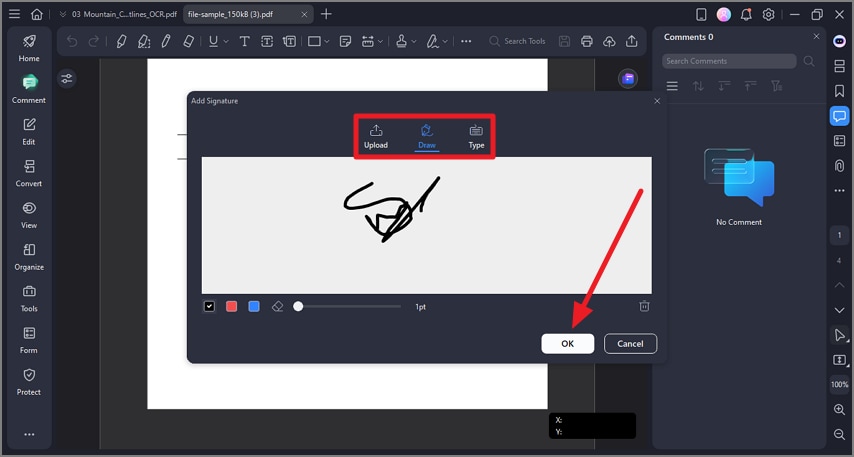Image resolution: width=854 pixels, height=457 pixels.
Task: Clear signature with trash icon
Action: pyautogui.click(x=644, y=306)
